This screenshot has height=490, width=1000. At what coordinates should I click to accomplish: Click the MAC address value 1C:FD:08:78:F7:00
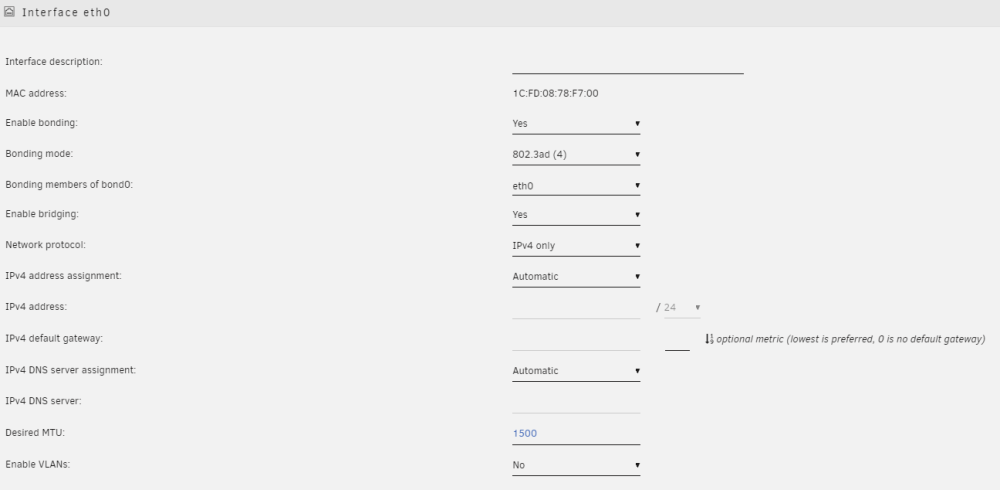point(555,94)
